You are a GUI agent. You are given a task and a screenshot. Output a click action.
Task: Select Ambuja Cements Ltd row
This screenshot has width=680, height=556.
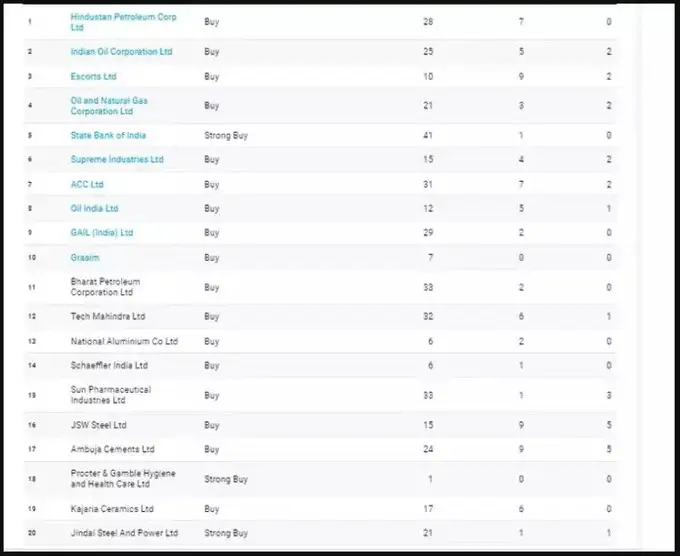[112, 449]
